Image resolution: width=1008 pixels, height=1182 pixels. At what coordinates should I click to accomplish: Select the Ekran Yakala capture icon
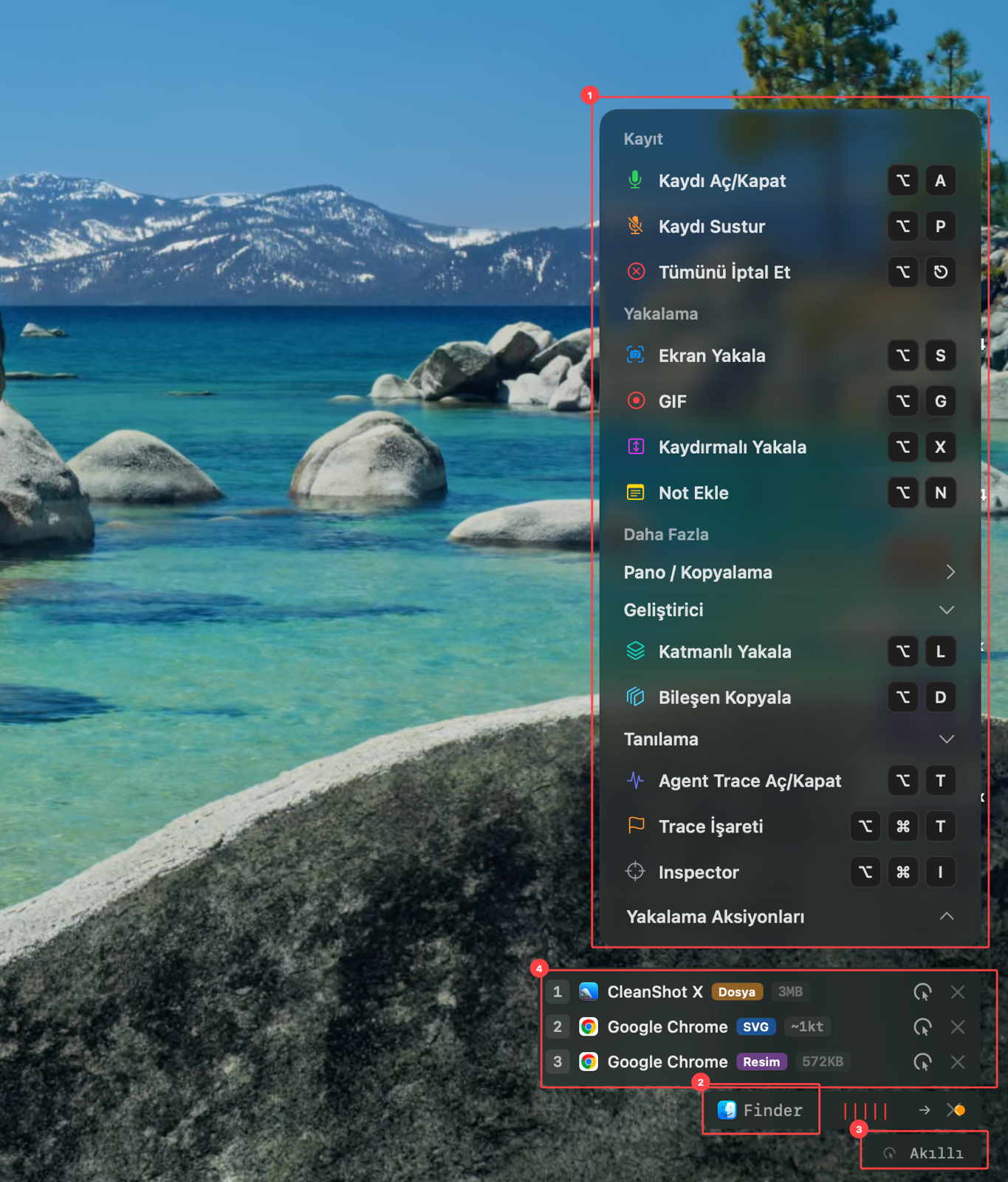(636, 355)
